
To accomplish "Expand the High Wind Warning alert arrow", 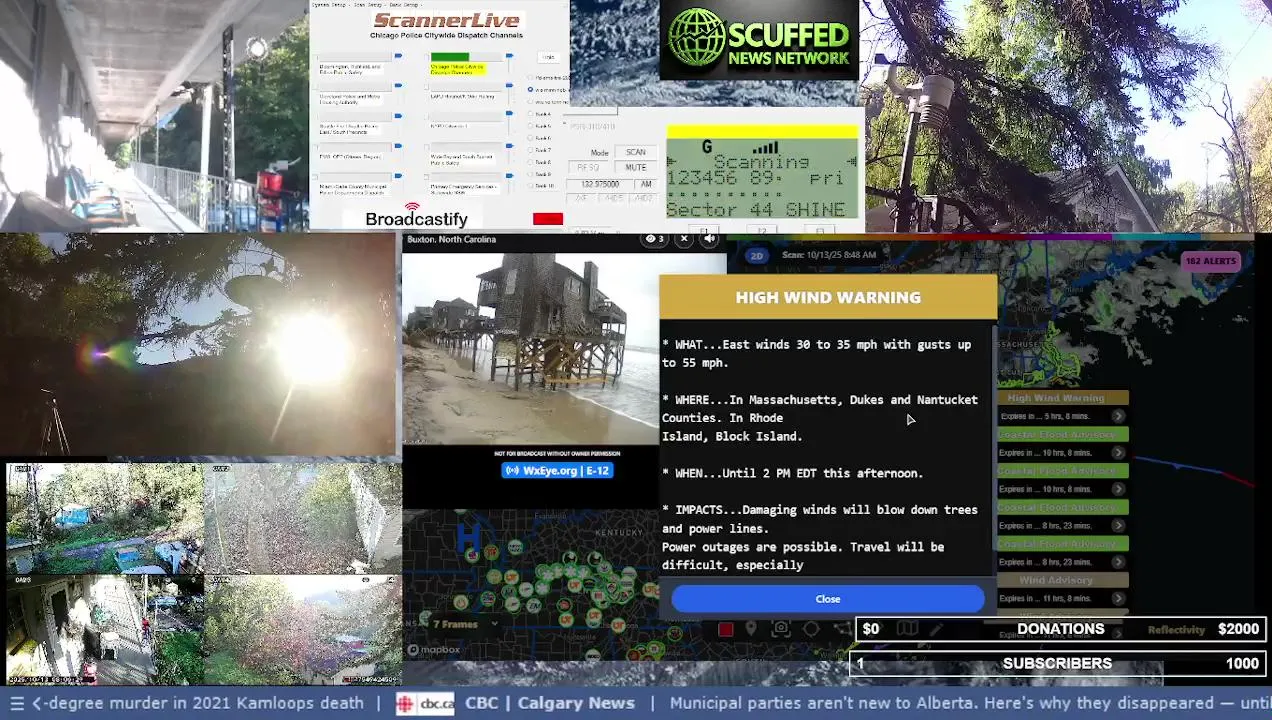I will tap(1118, 416).
